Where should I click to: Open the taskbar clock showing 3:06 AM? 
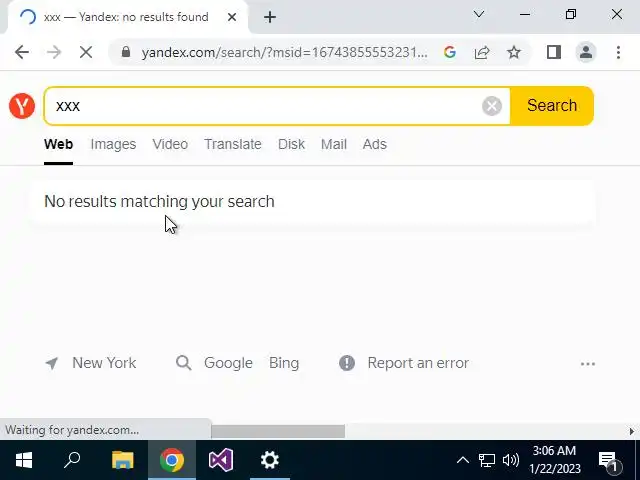click(555, 460)
